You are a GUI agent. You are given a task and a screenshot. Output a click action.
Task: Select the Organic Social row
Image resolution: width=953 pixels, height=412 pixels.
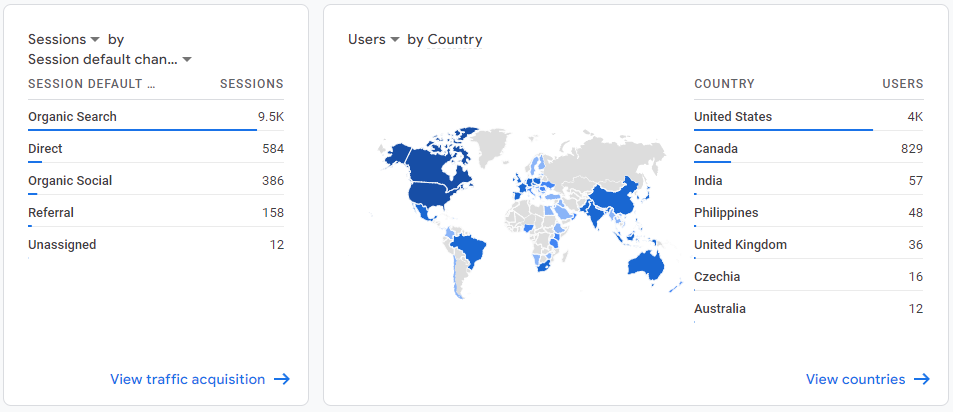point(156,181)
